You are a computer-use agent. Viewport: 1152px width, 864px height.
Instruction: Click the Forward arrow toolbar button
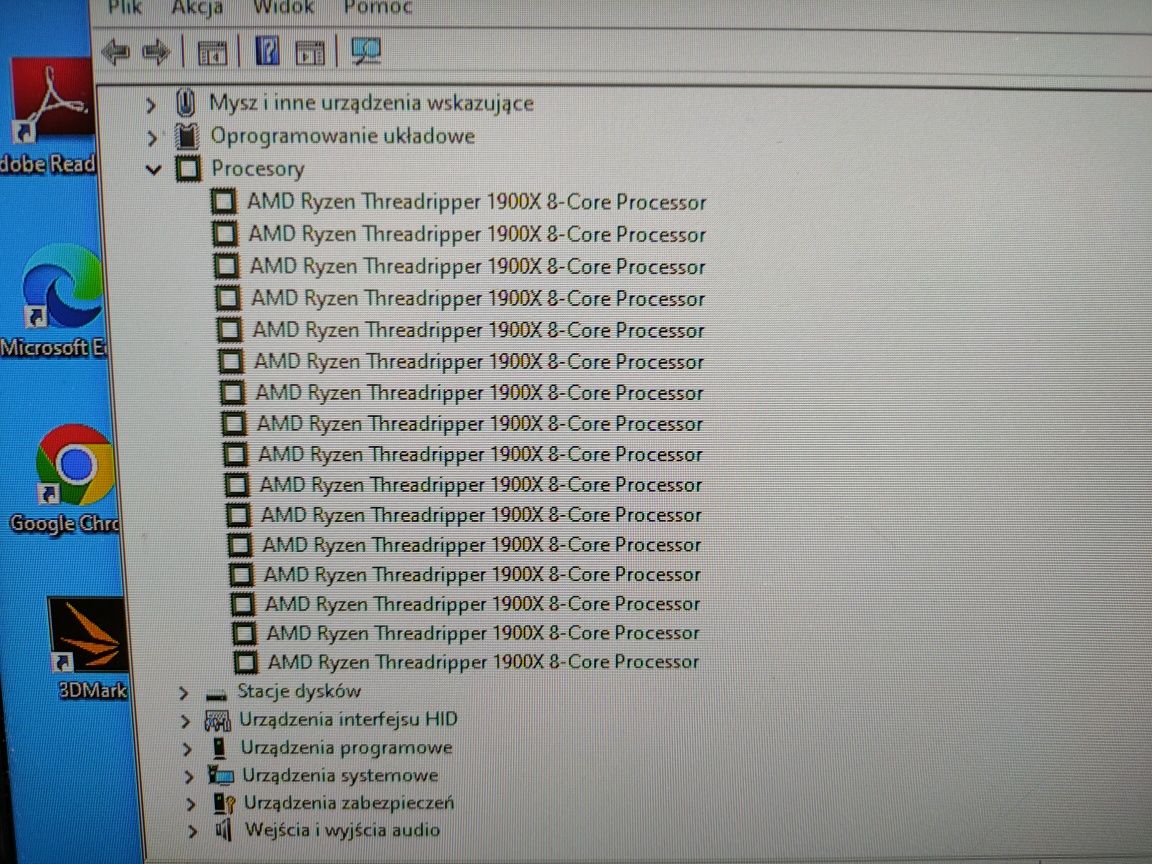click(156, 52)
